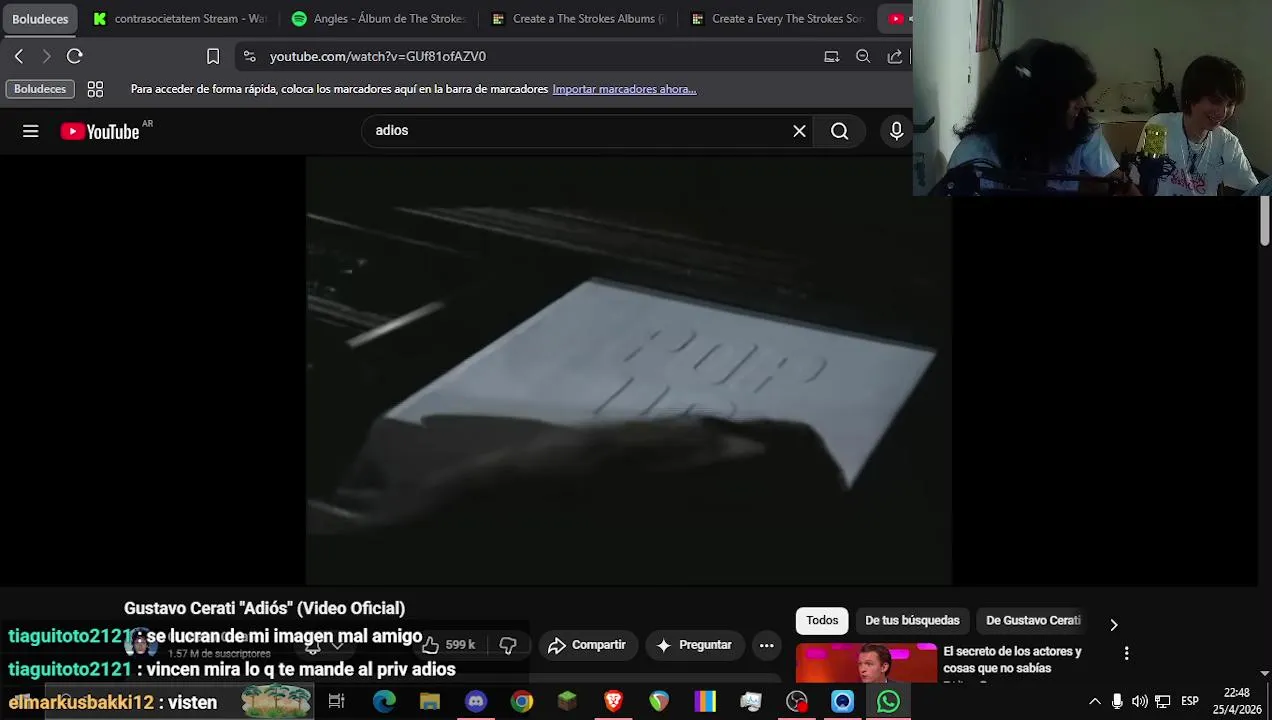
Task: Select the Todos filter chip
Action: click(822, 620)
